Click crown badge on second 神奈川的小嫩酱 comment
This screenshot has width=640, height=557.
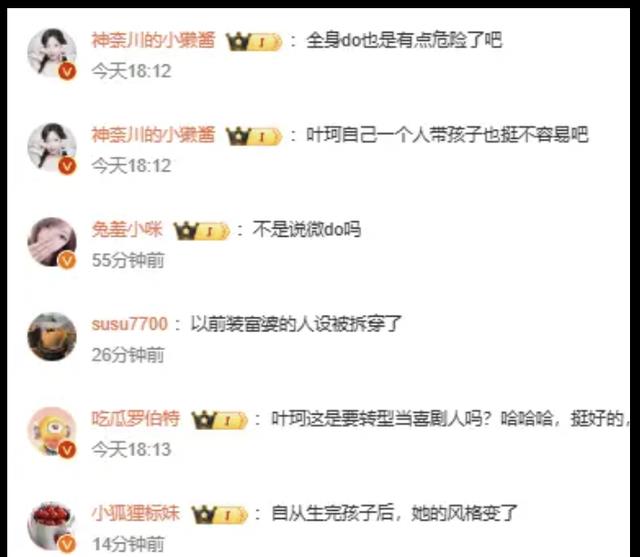(254, 136)
